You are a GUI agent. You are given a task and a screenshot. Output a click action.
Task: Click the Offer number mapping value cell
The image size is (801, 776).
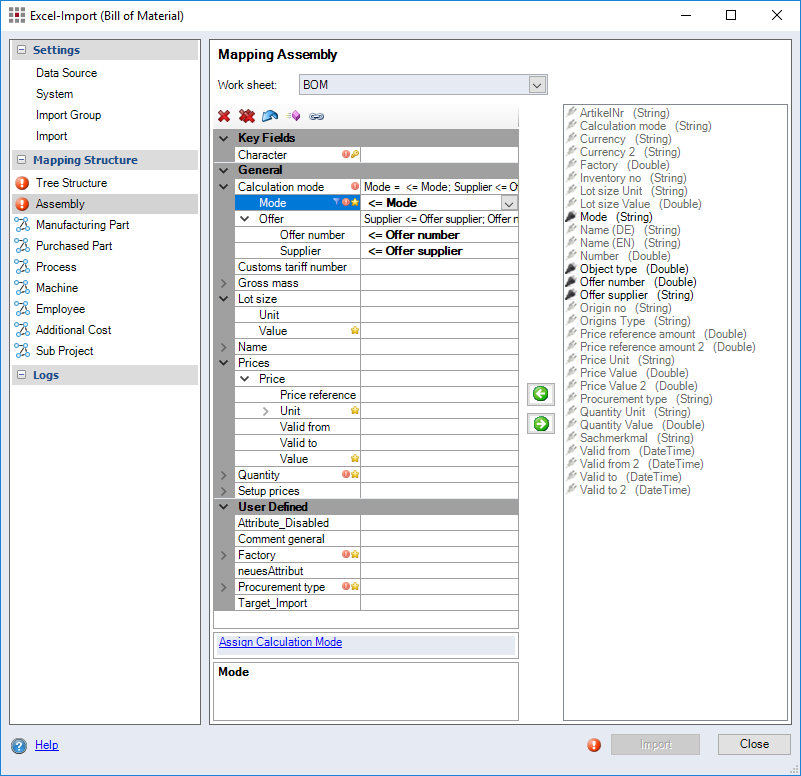[x=439, y=235]
